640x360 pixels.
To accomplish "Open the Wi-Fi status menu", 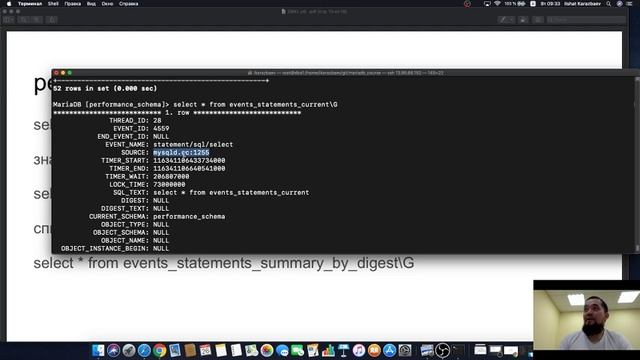I will click(x=497, y=4).
